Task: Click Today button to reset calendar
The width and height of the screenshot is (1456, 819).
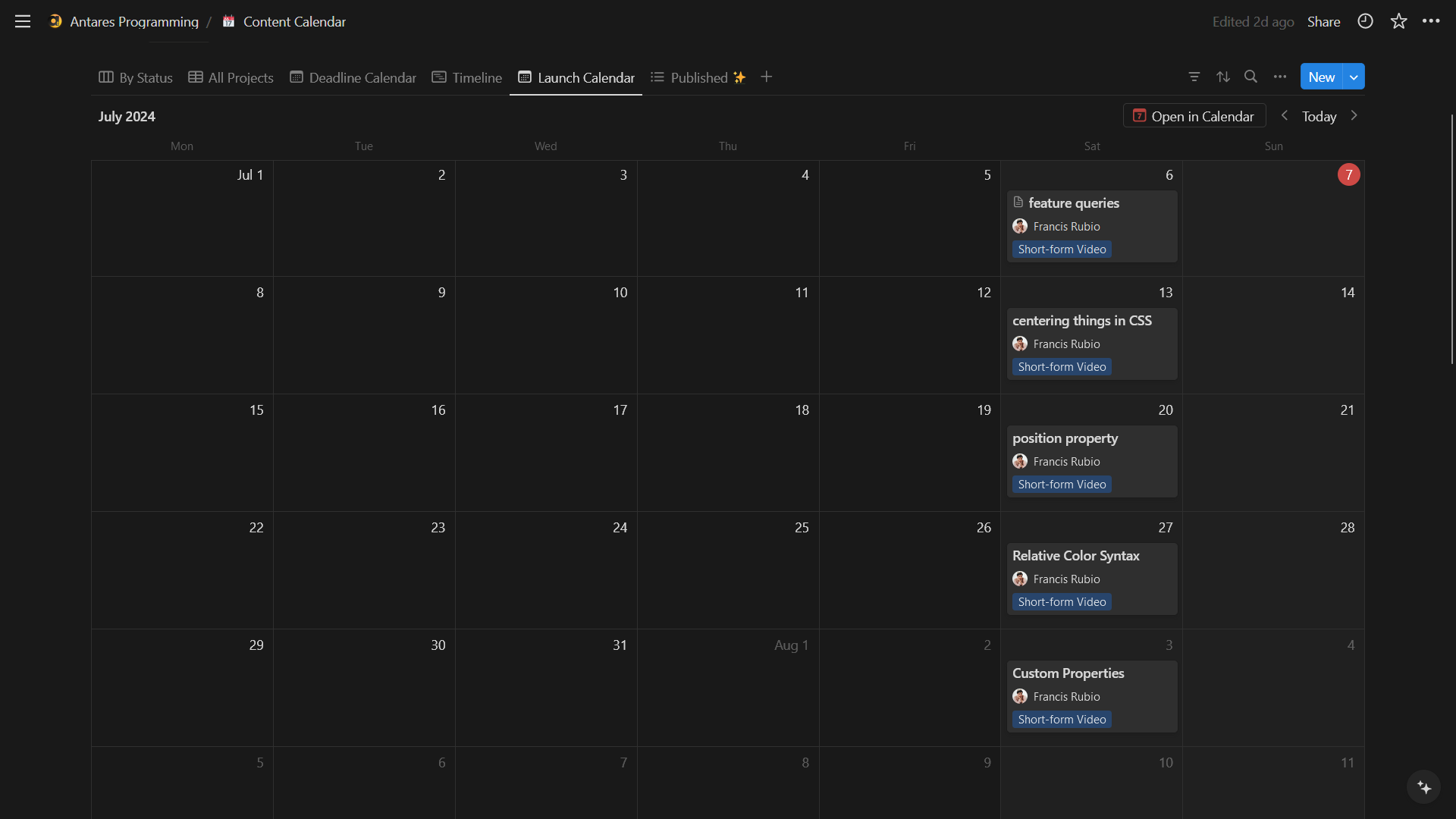Action: [1318, 116]
